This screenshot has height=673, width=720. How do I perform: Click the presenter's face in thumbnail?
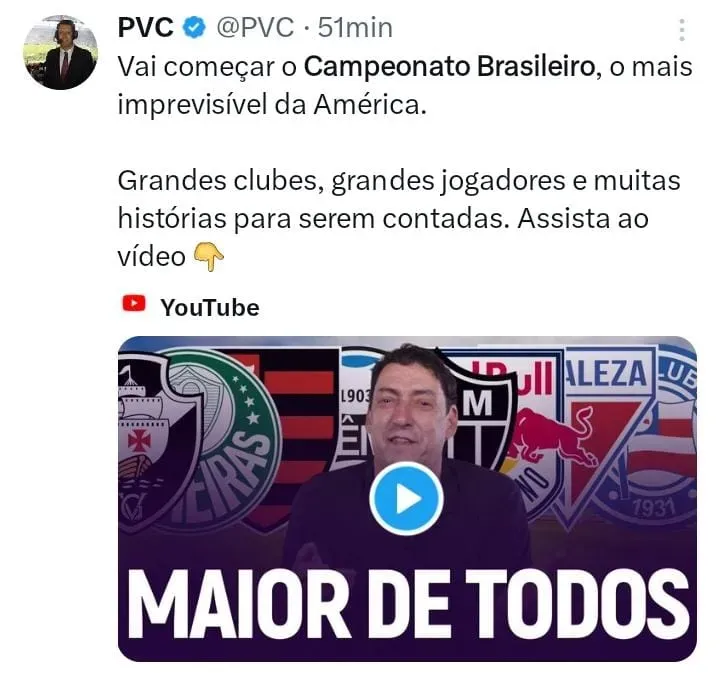pyautogui.click(x=410, y=411)
